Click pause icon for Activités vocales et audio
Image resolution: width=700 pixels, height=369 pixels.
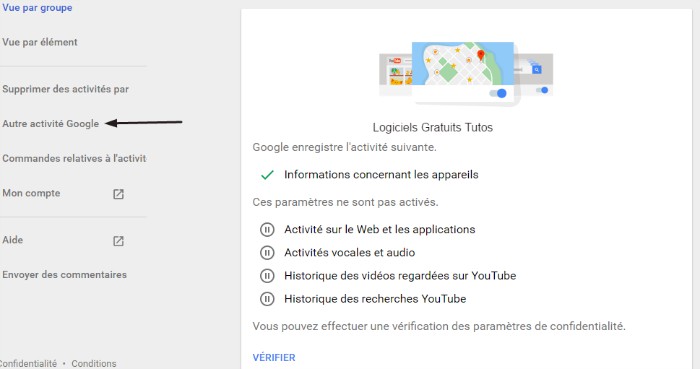(x=267, y=253)
